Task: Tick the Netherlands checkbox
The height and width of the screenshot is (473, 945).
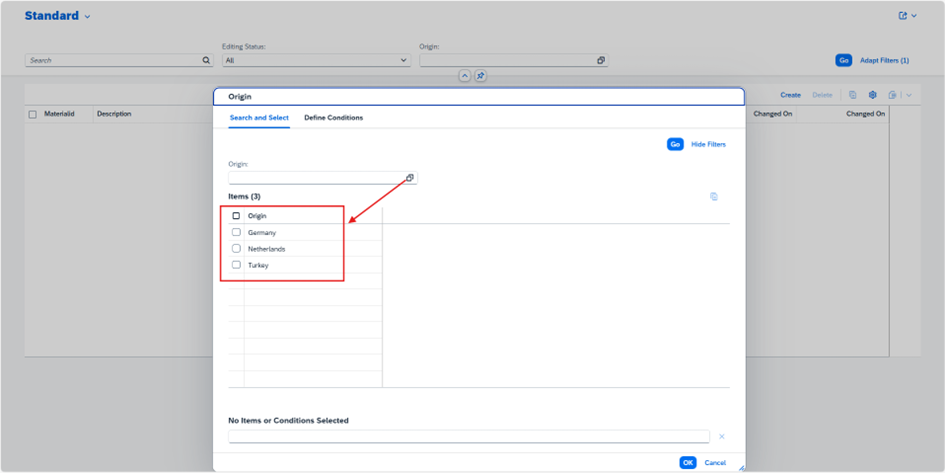Action: pyautogui.click(x=236, y=248)
